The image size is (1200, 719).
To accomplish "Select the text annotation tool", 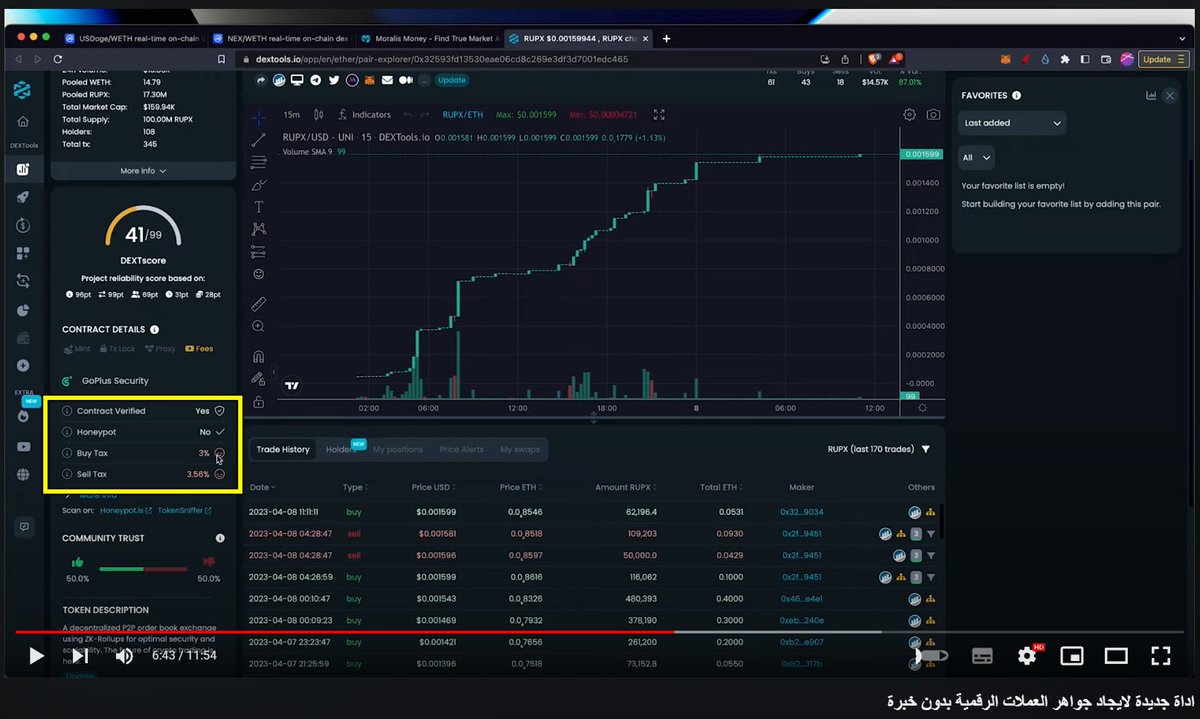I will [258, 207].
